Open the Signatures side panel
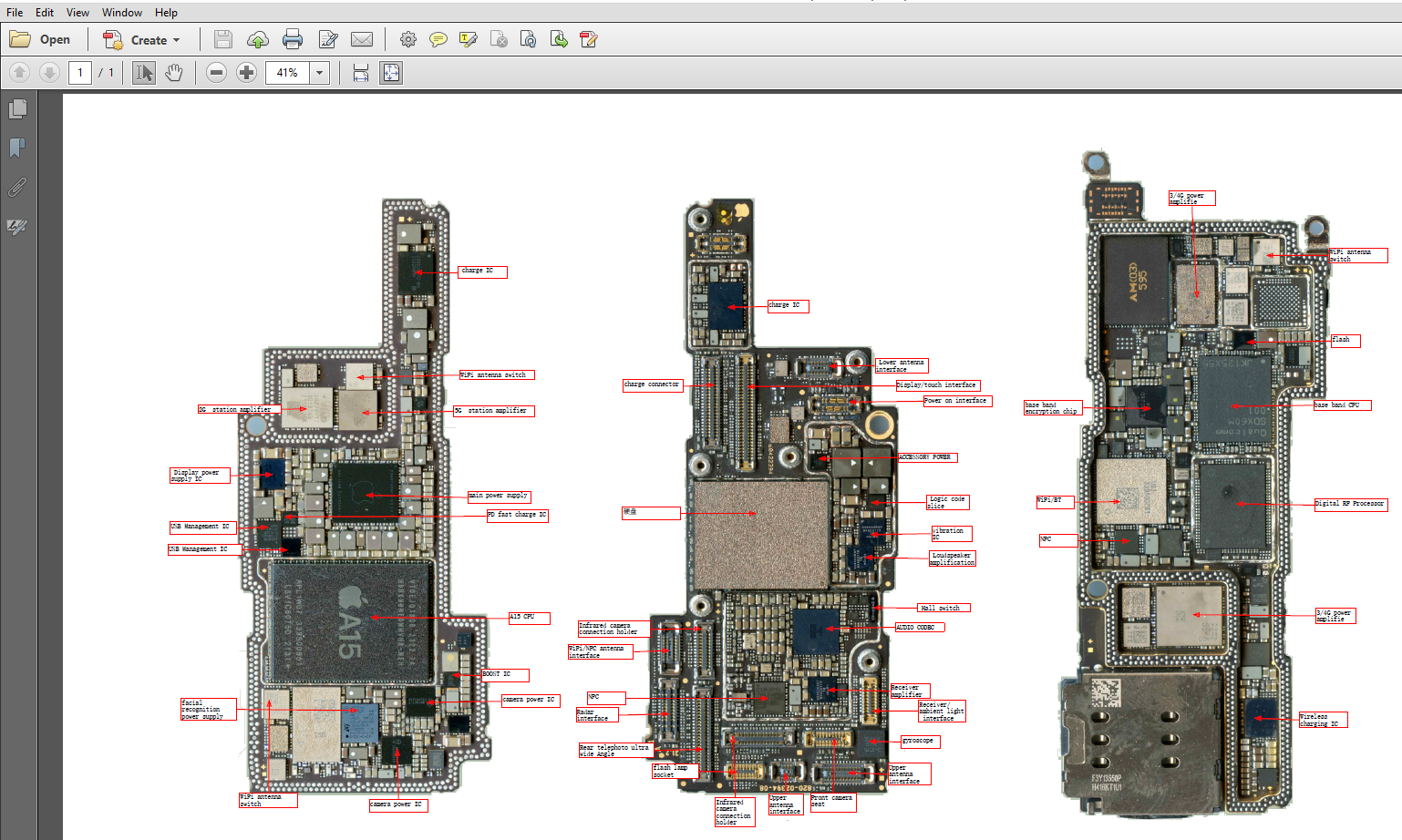 click(17, 226)
